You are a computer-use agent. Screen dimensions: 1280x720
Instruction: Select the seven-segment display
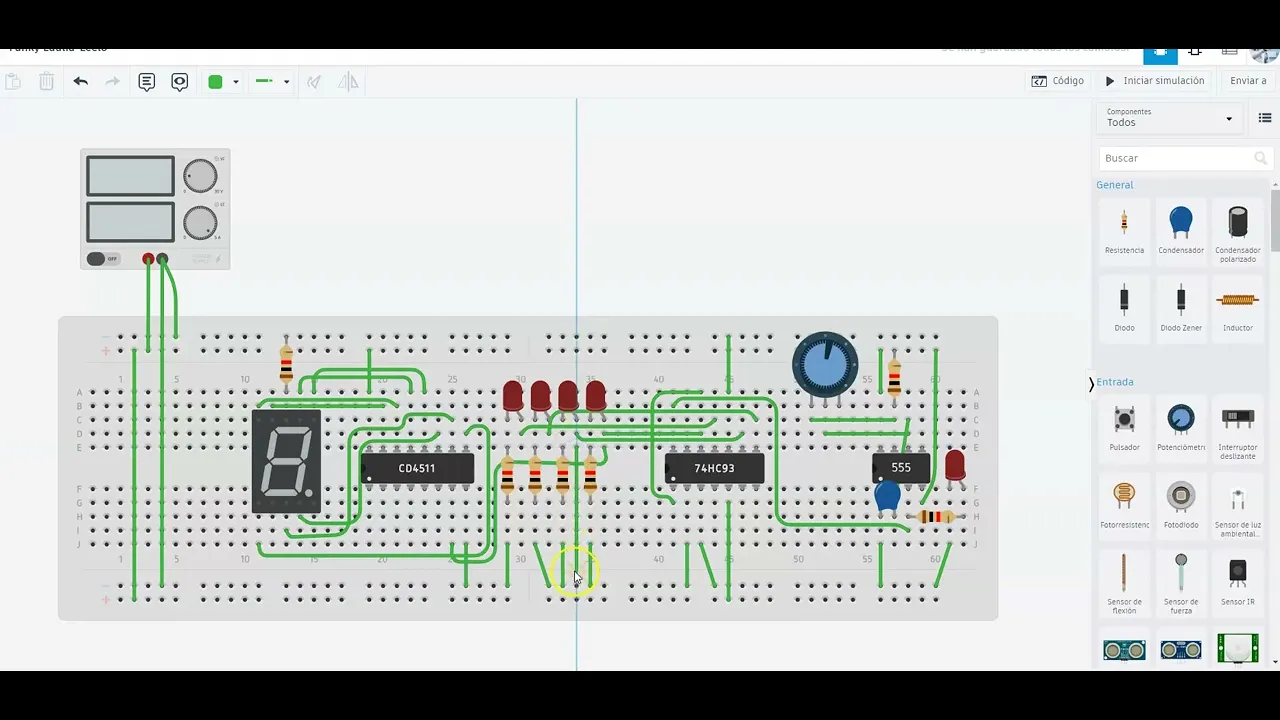coord(286,461)
